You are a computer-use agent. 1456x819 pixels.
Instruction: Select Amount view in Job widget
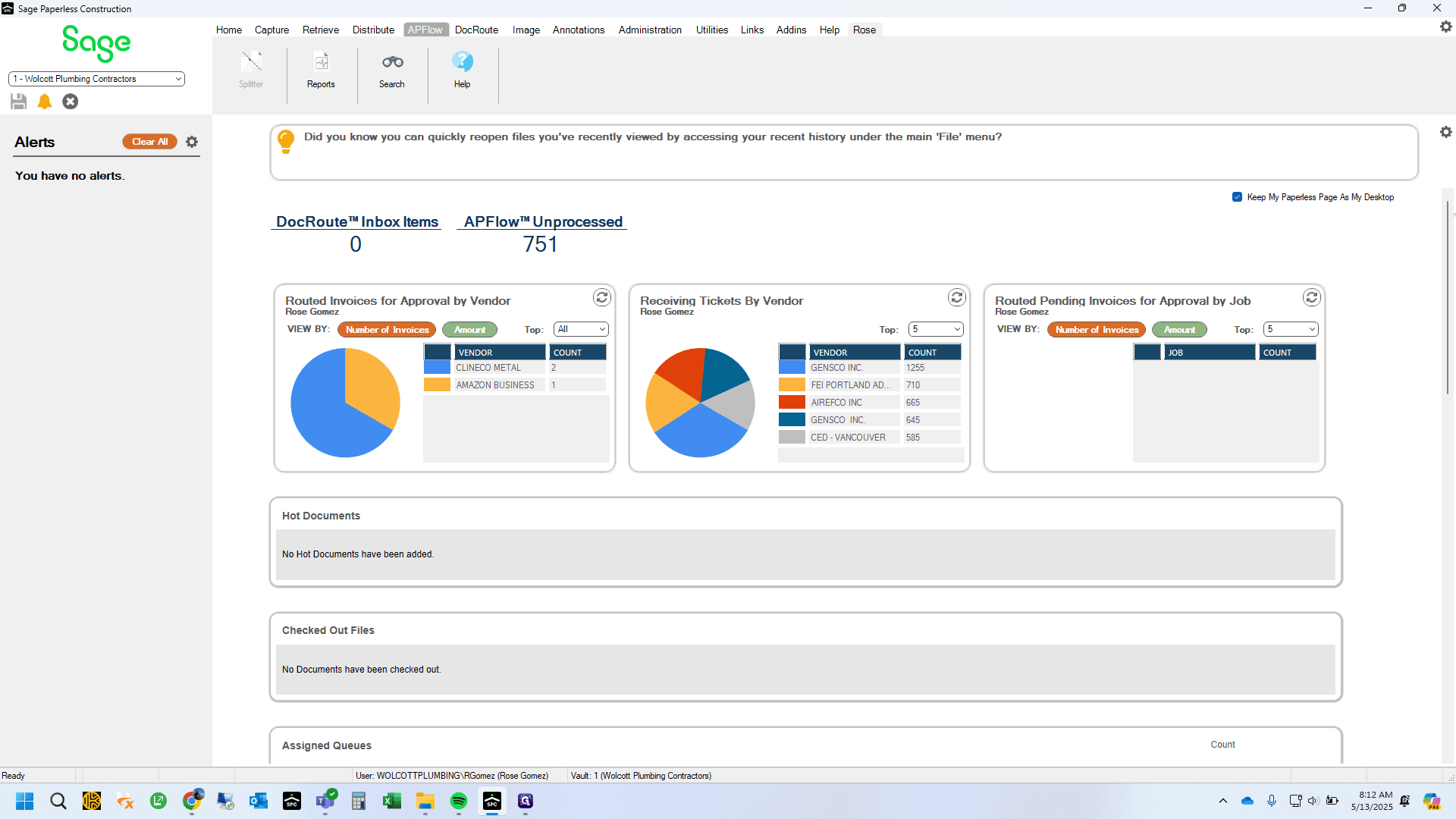pos(1179,330)
